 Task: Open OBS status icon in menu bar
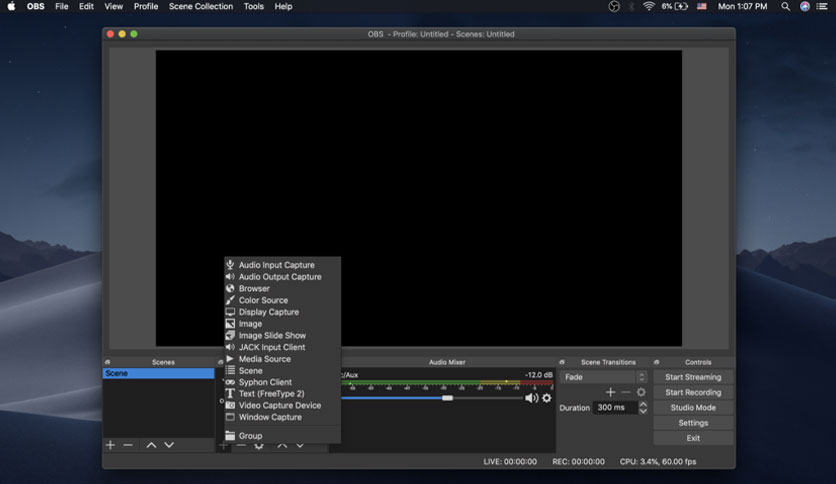pos(614,6)
